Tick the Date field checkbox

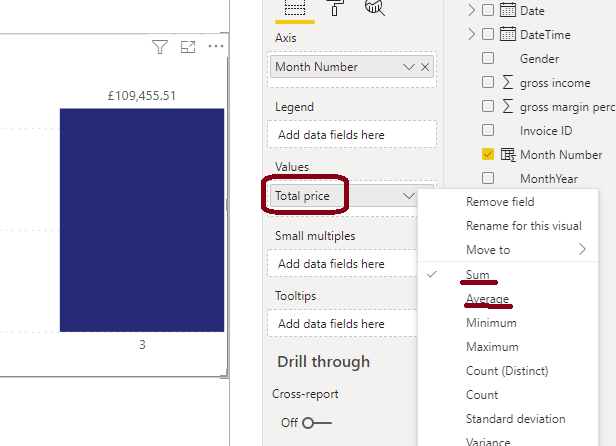(x=488, y=10)
